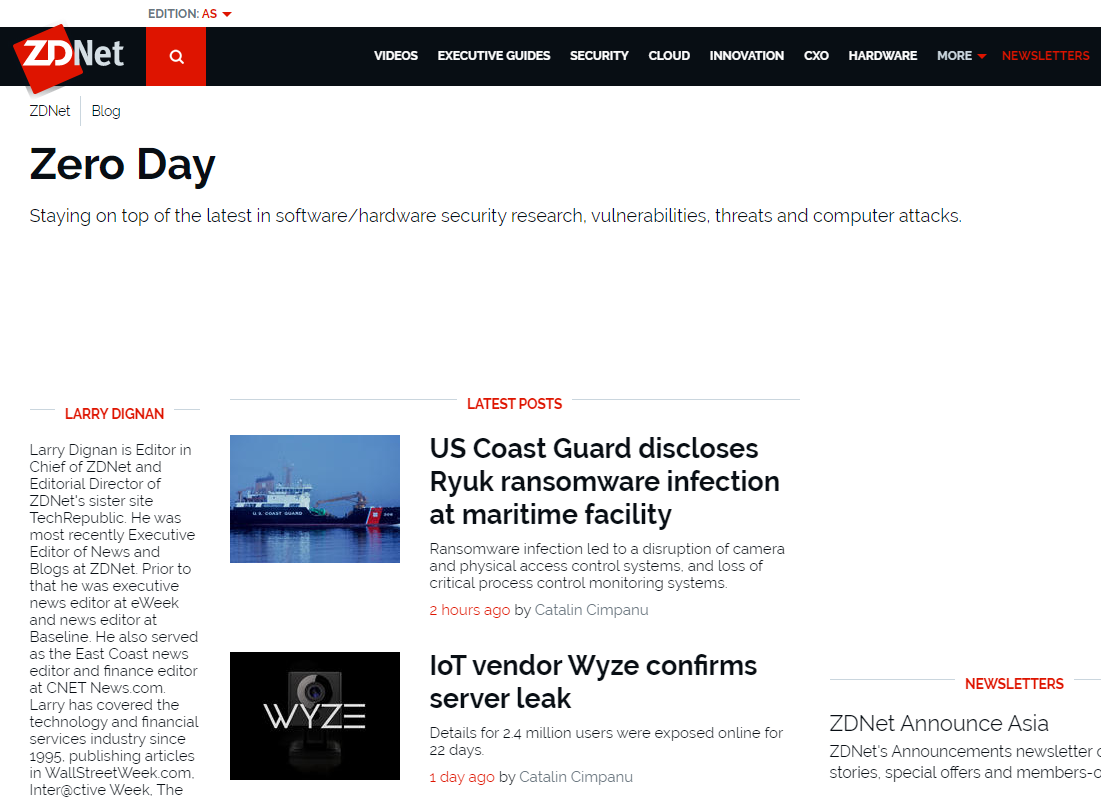Click Catalin Cimpanu on Coast Guard post
The height and width of the screenshot is (797, 1101).
tap(591, 610)
